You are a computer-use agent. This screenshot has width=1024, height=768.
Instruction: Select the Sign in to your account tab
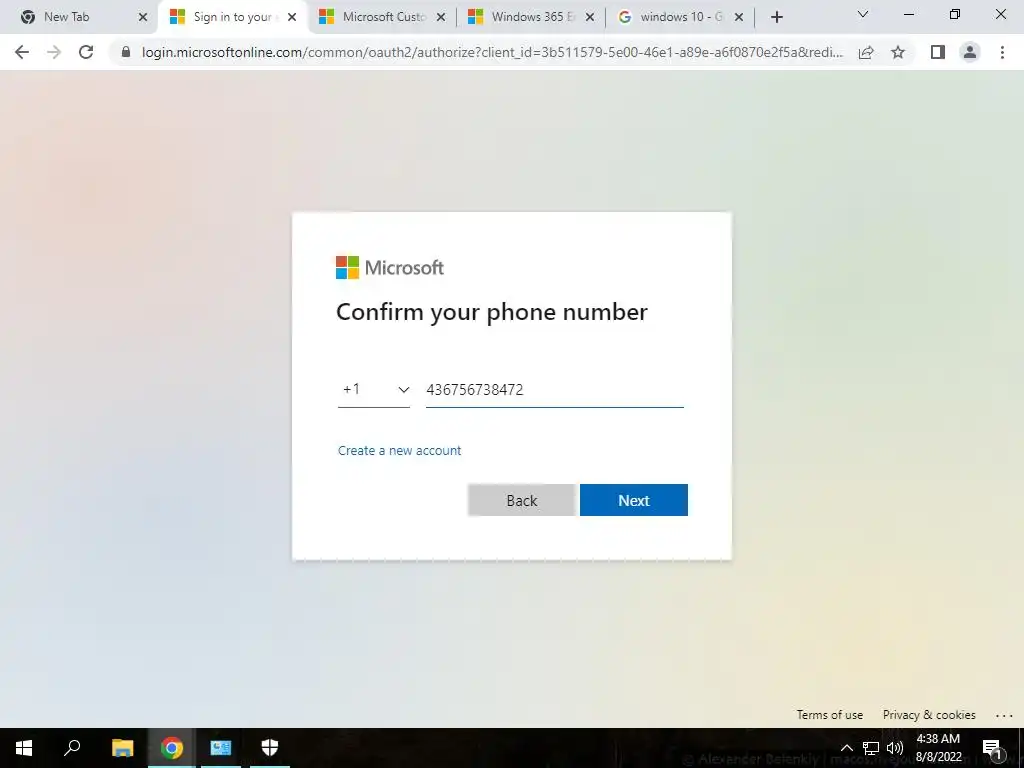232,17
